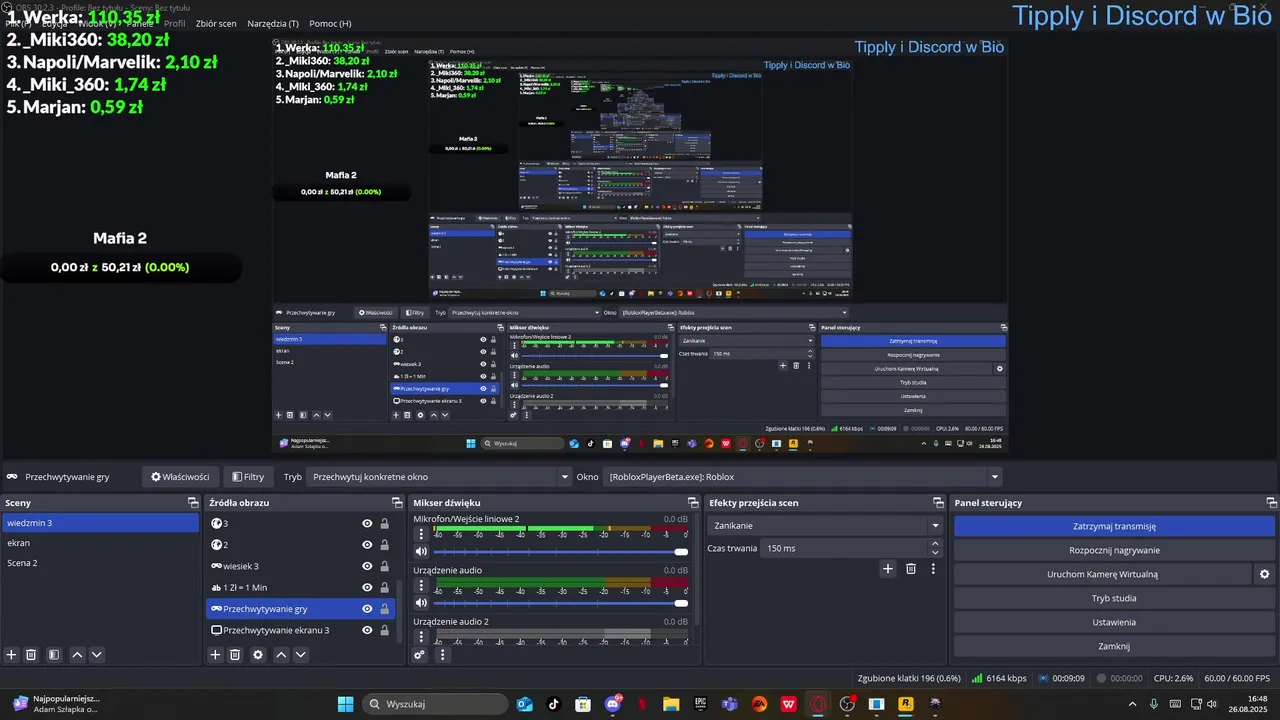This screenshot has width=1280, height=720.
Task: Remove selected source with trash icon
Action: pyautogui.click(x=235, y=655)
